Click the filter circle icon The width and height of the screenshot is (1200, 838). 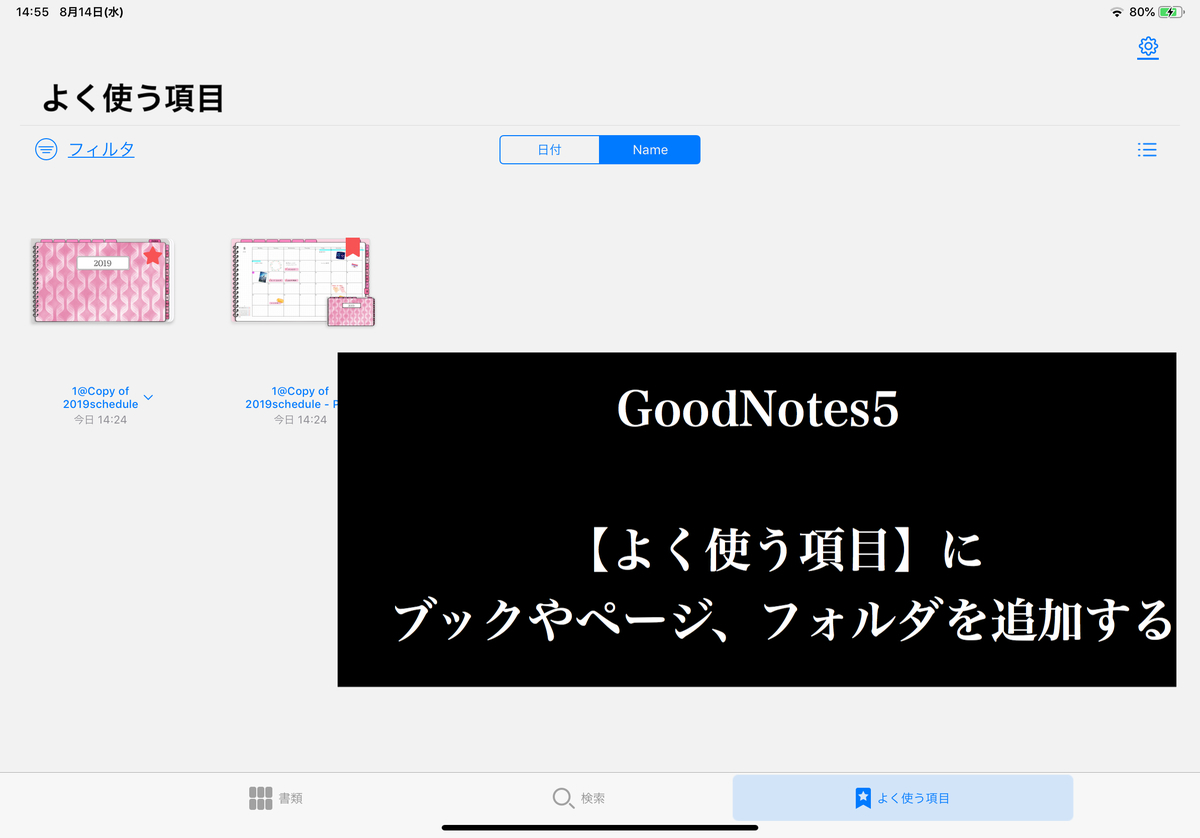[46, 150]
